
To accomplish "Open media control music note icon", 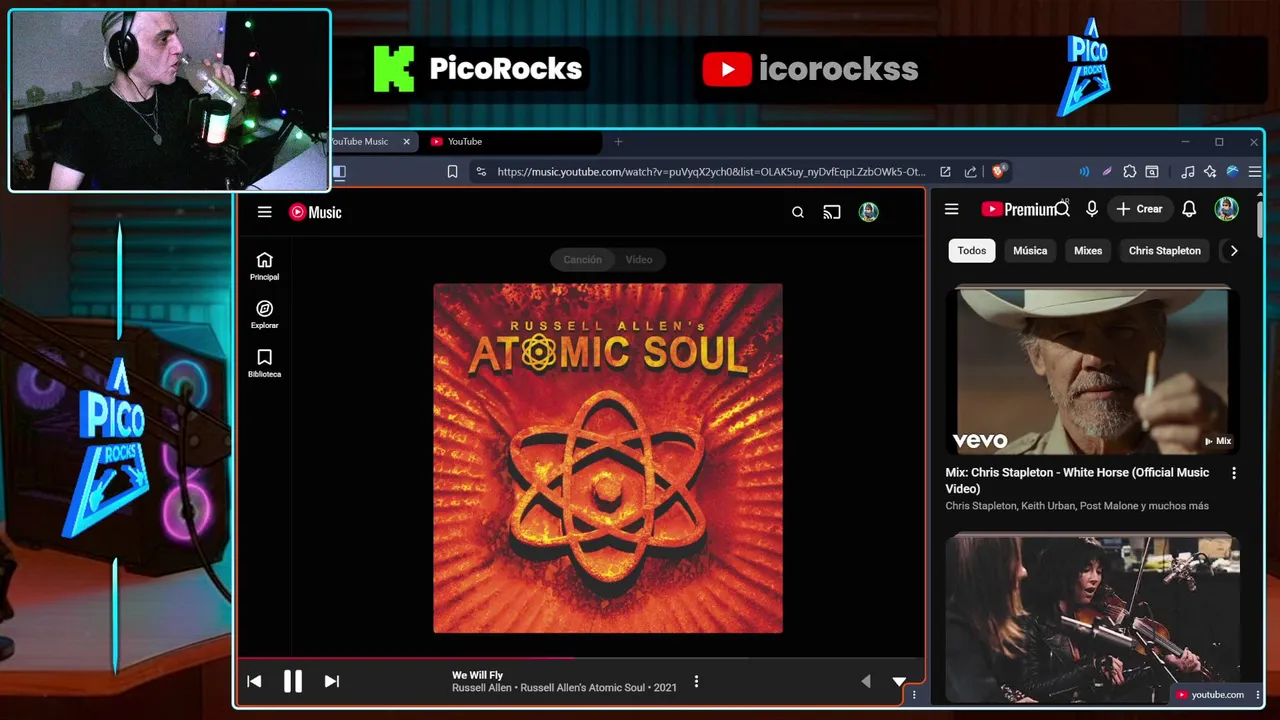I will (x=1187, y=172).
